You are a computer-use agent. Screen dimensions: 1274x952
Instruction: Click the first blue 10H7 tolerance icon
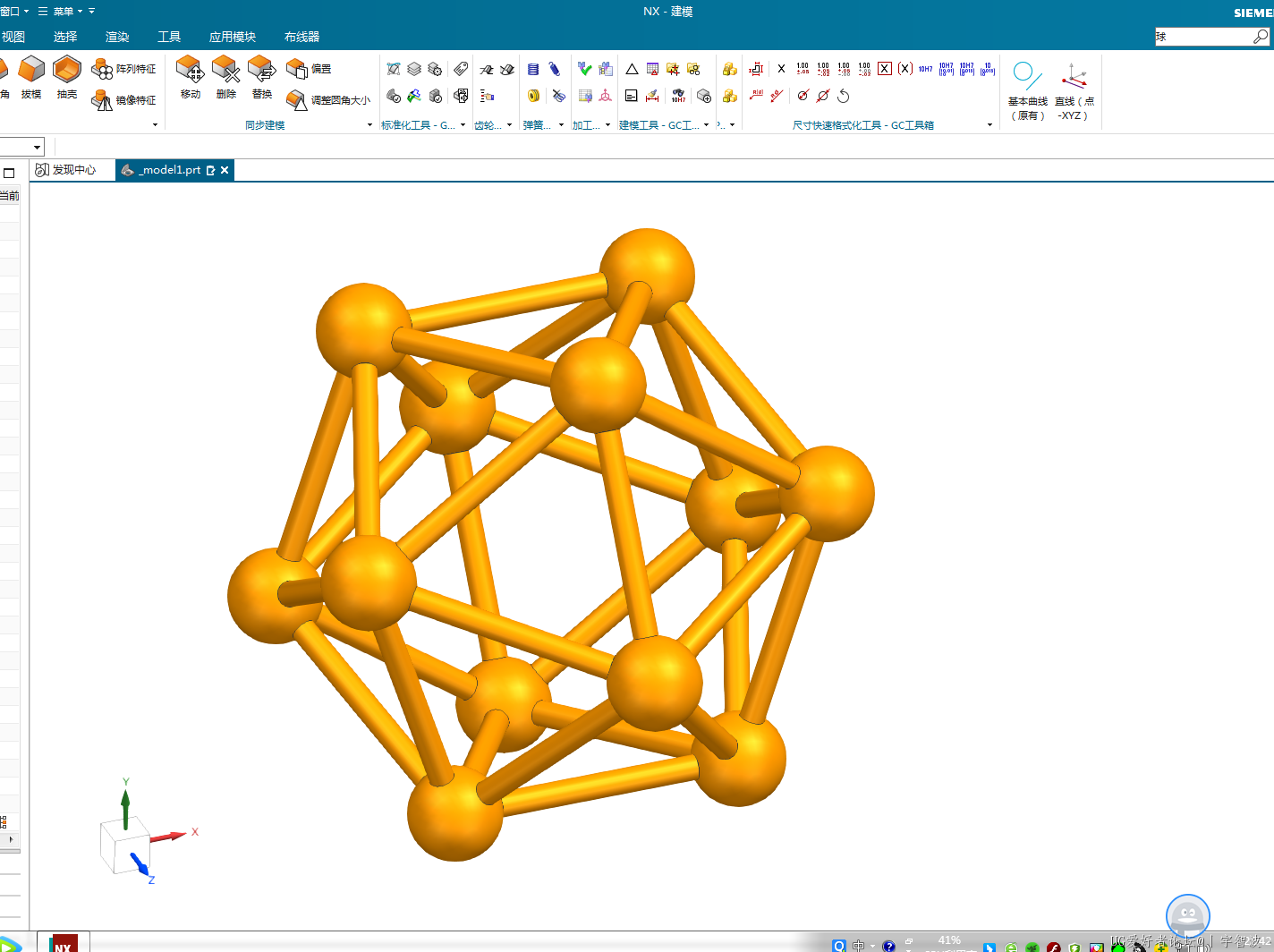click(x=925, y=68)
